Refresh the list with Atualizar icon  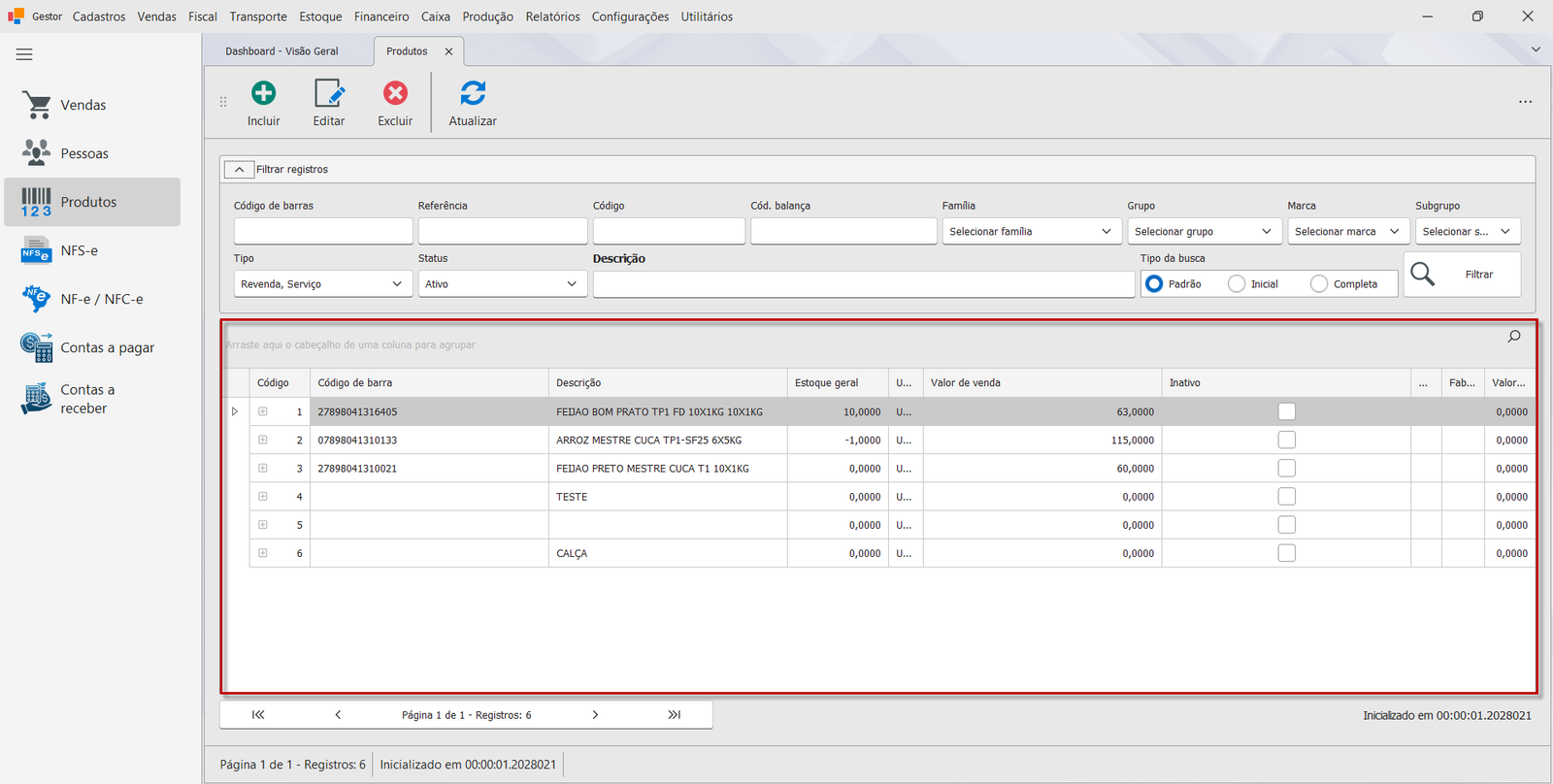pos(473,93)
